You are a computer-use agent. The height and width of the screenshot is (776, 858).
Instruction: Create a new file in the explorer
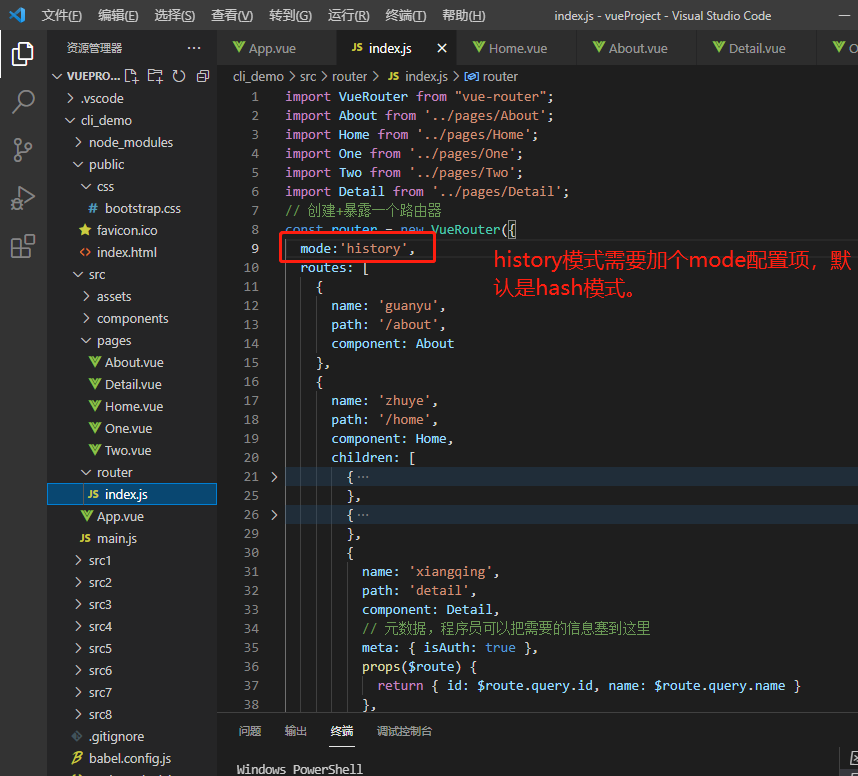point(131,76)
